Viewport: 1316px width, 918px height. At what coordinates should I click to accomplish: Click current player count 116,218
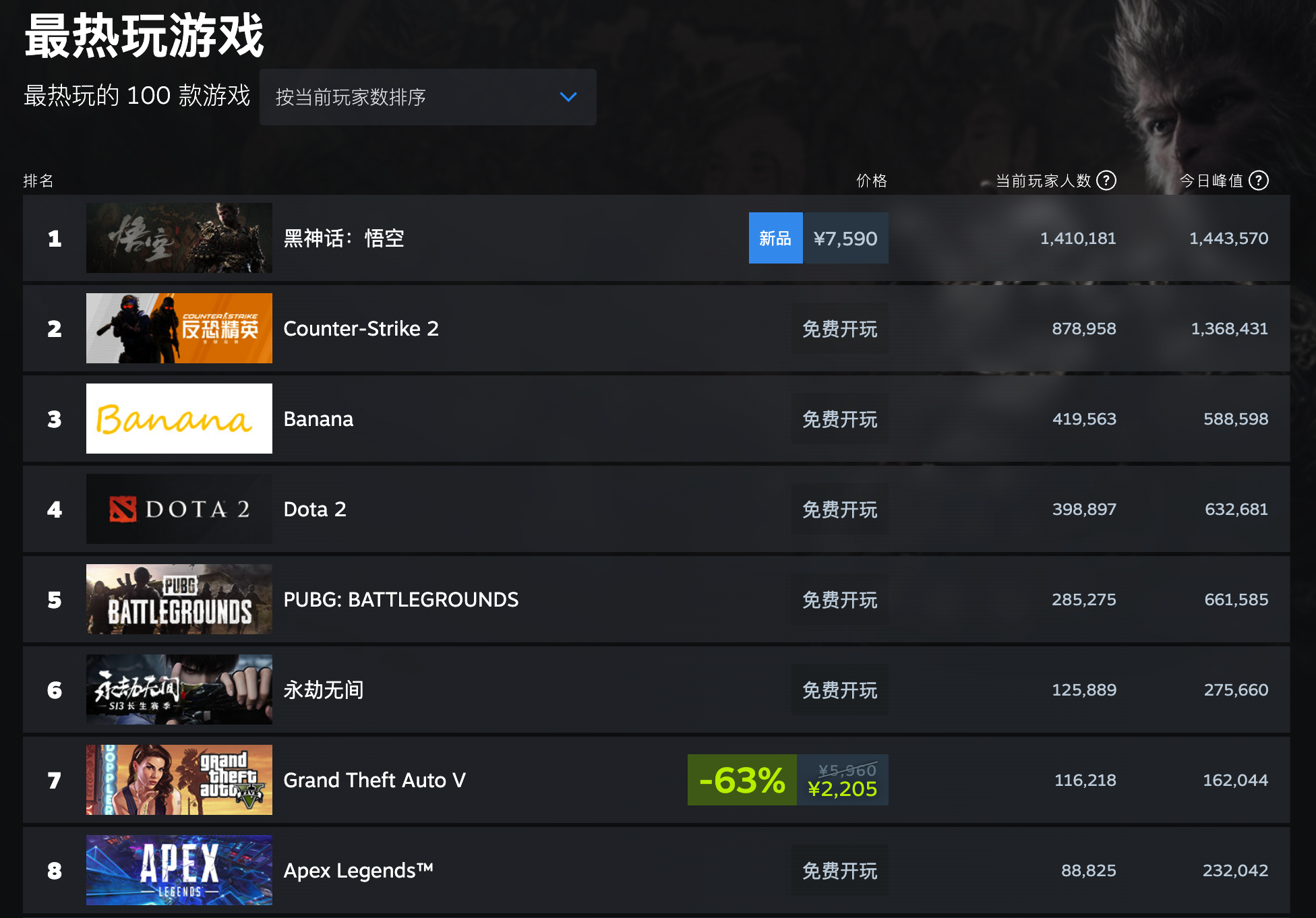(1085, 780)
